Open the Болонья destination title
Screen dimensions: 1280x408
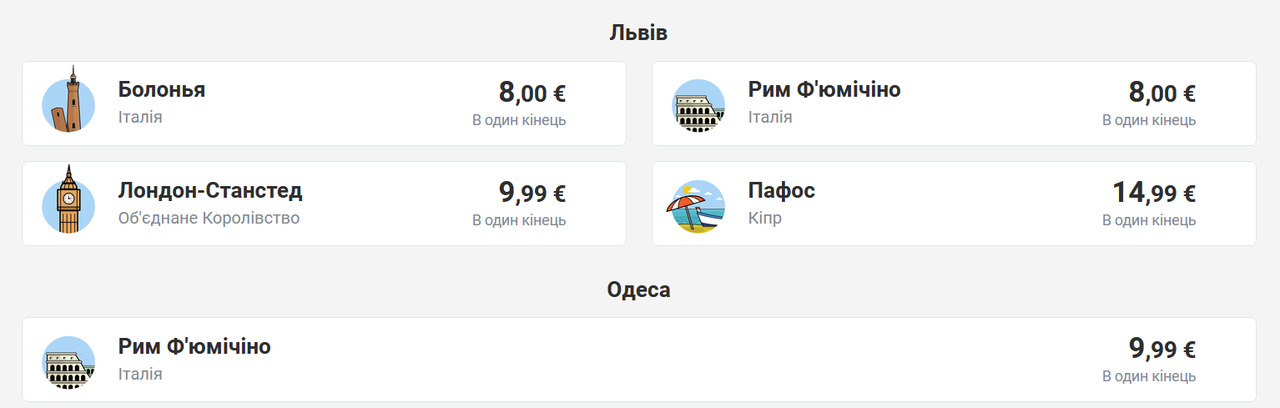(161, 89)
